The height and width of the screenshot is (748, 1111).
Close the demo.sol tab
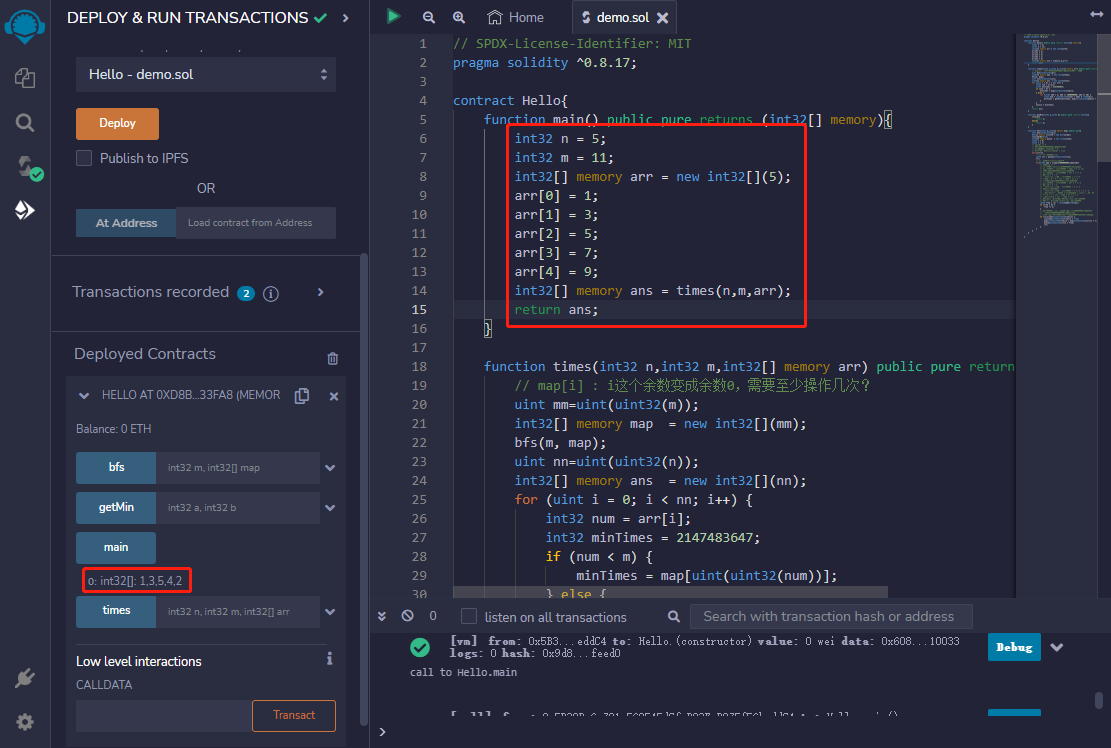click(x=662, y=18)
